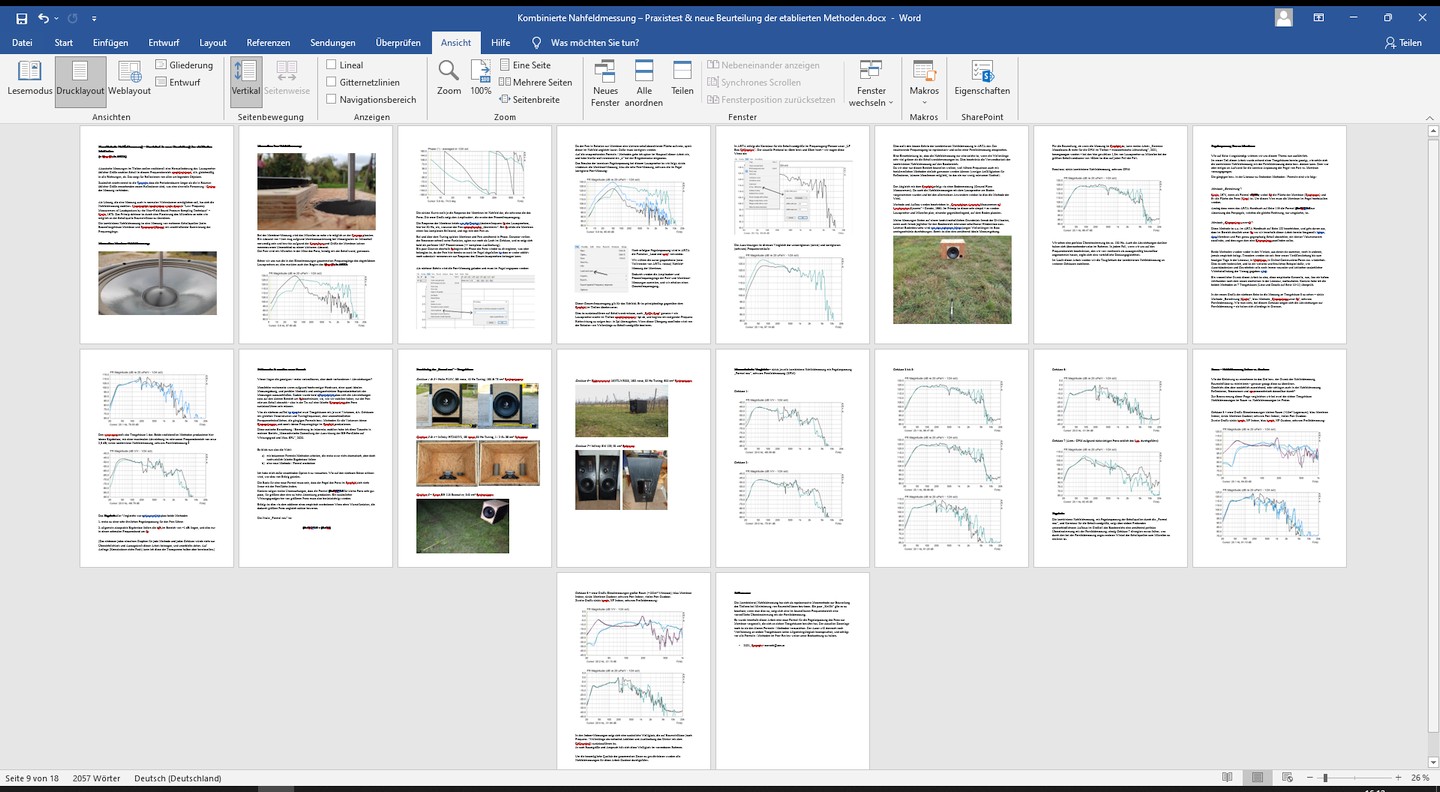Toggle the Gitternetzlinien checkbox
This screenshot has width=1440, height=792.
331,82
